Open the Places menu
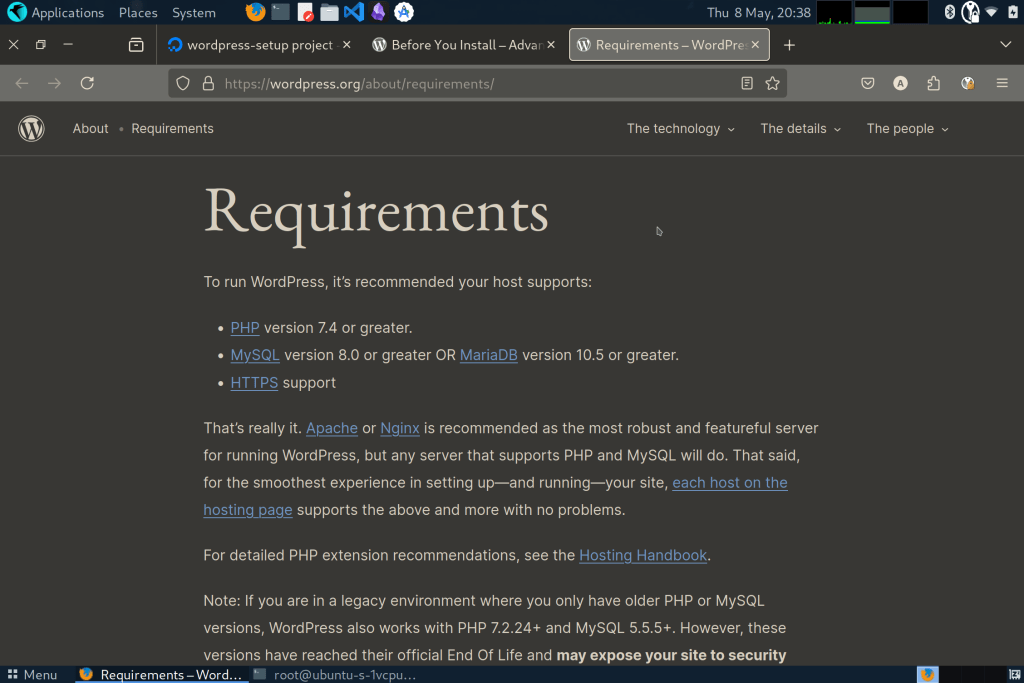 [138, 12]
